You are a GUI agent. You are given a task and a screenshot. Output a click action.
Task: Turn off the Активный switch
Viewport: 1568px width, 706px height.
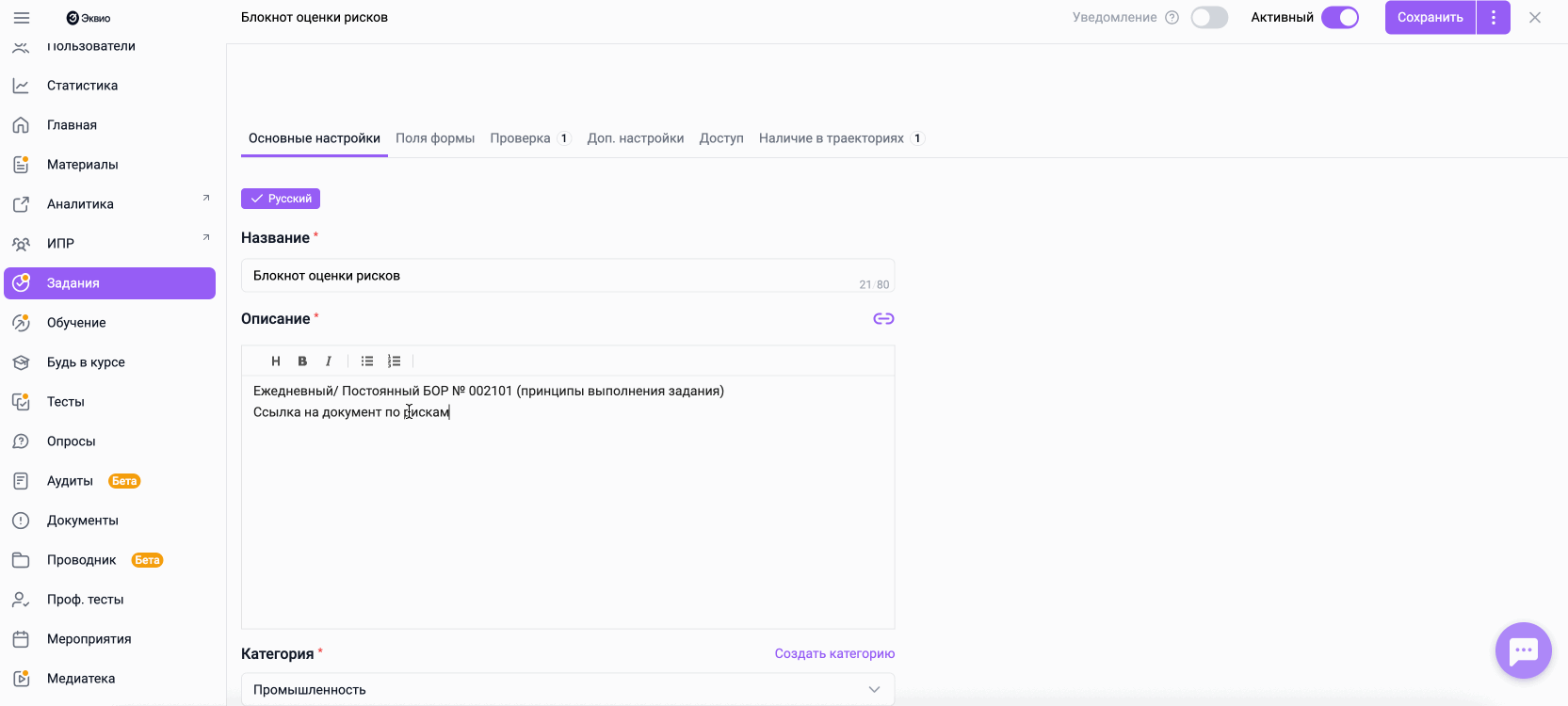(1339, 18)
